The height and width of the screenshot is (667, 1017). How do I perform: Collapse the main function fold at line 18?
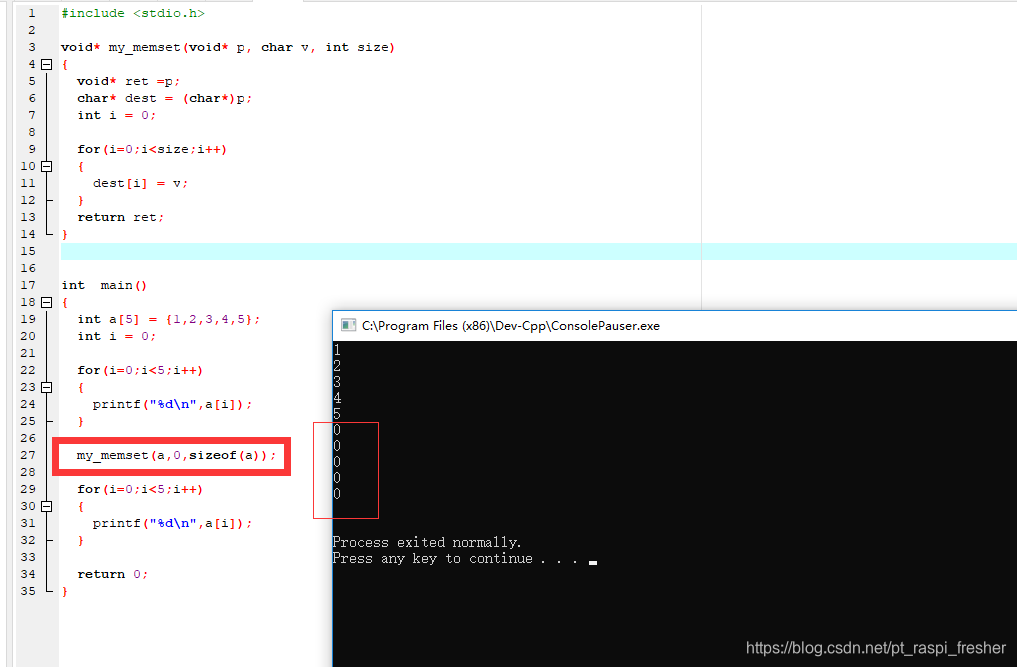tap(47, 302)
